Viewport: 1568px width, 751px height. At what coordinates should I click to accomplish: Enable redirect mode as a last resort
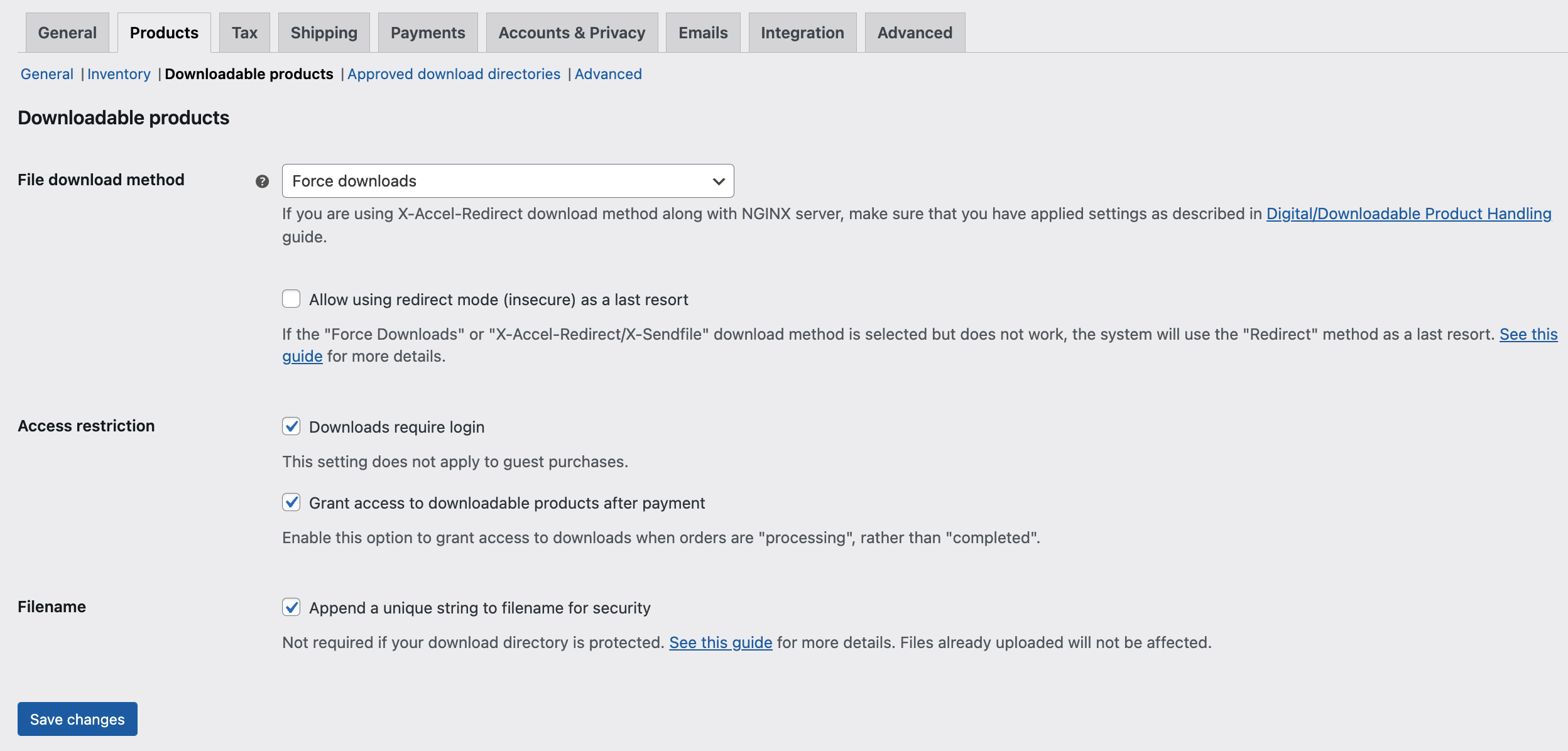pyautogui.click(x=291, y=300)
